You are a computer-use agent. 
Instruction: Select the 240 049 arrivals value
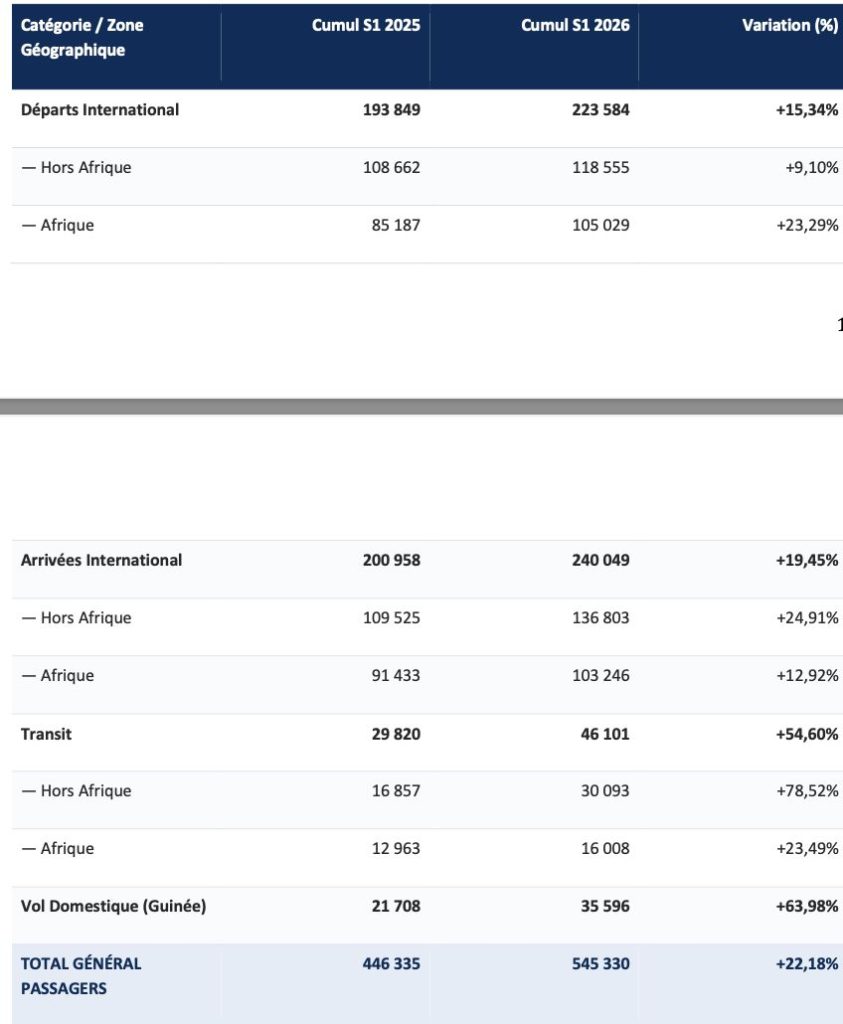pyautogui.click(x=601, y=560)
